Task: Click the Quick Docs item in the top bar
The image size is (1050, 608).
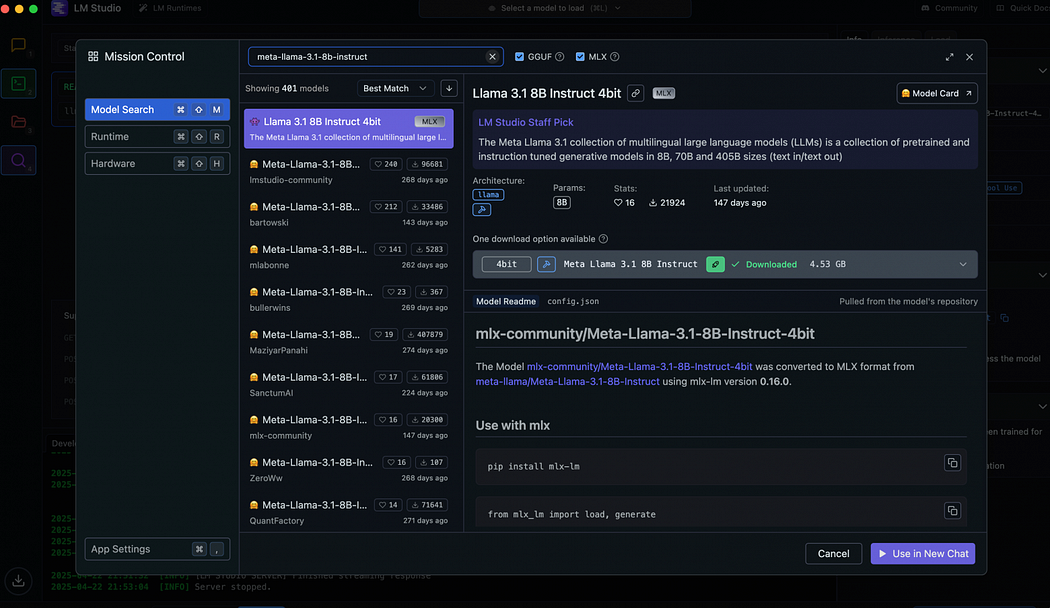Action: [x=1025, y=8]
